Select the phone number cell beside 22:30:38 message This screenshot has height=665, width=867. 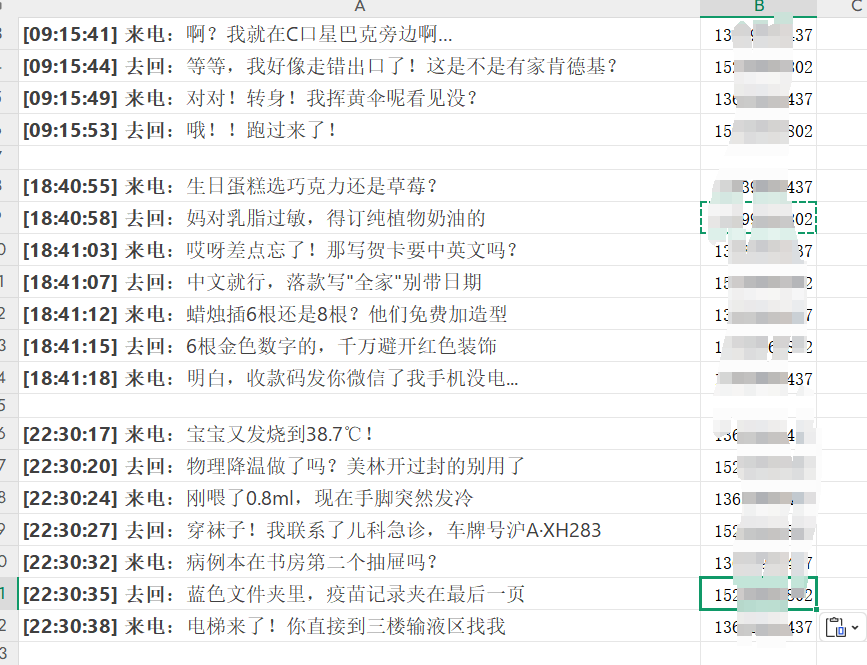(x=758, y=626)
